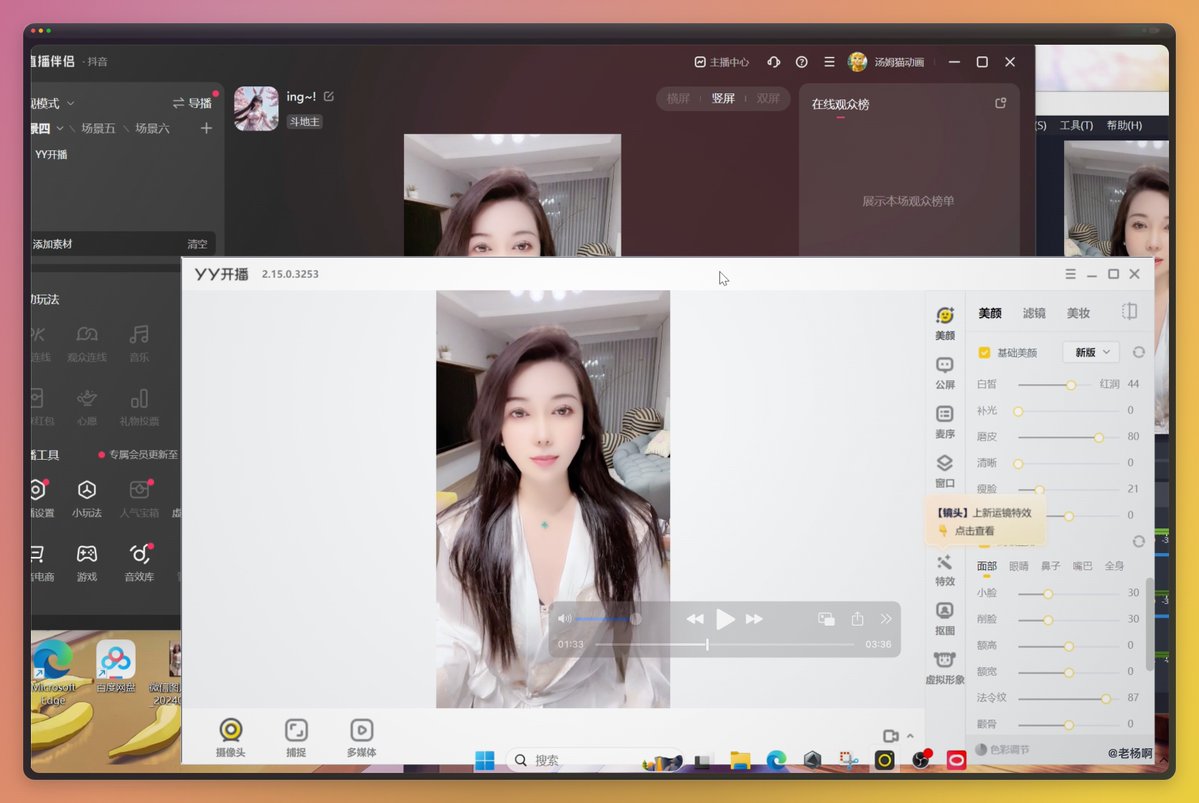Open the 窗口 window layers icon
The width and height of the screenshot is (1199, 803).
click(x=945, y=470)
